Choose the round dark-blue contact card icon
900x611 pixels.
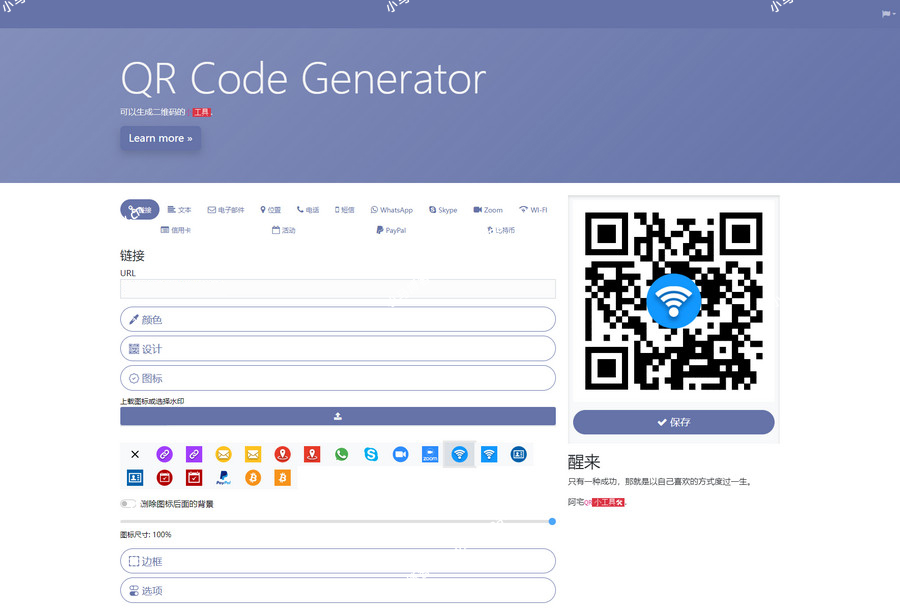(518, 454)
